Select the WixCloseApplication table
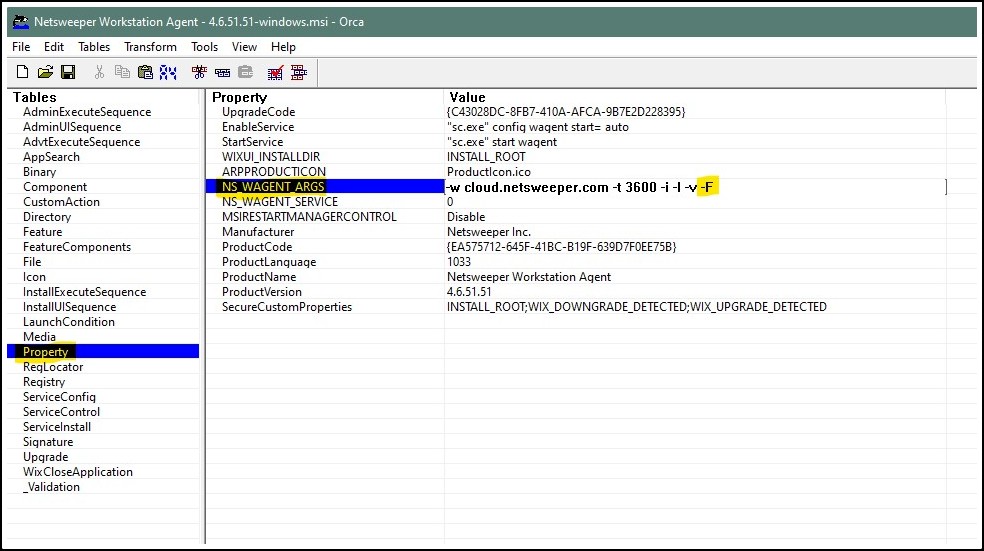The width and height of the screenshot is (984, 551). 78,473
